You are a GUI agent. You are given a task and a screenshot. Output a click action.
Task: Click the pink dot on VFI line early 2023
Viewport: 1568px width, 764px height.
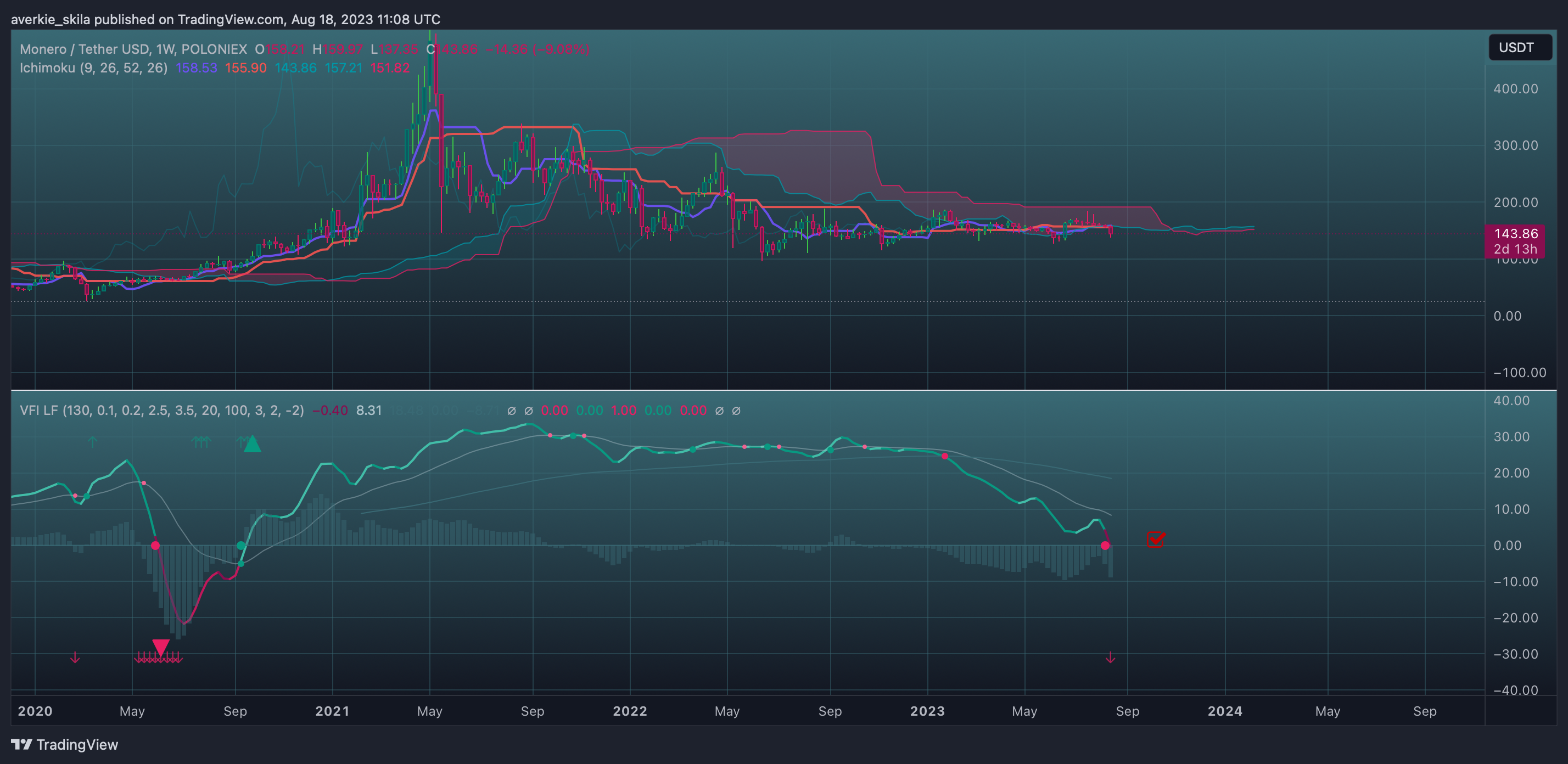pyautogui.click(x=945, y=456)
